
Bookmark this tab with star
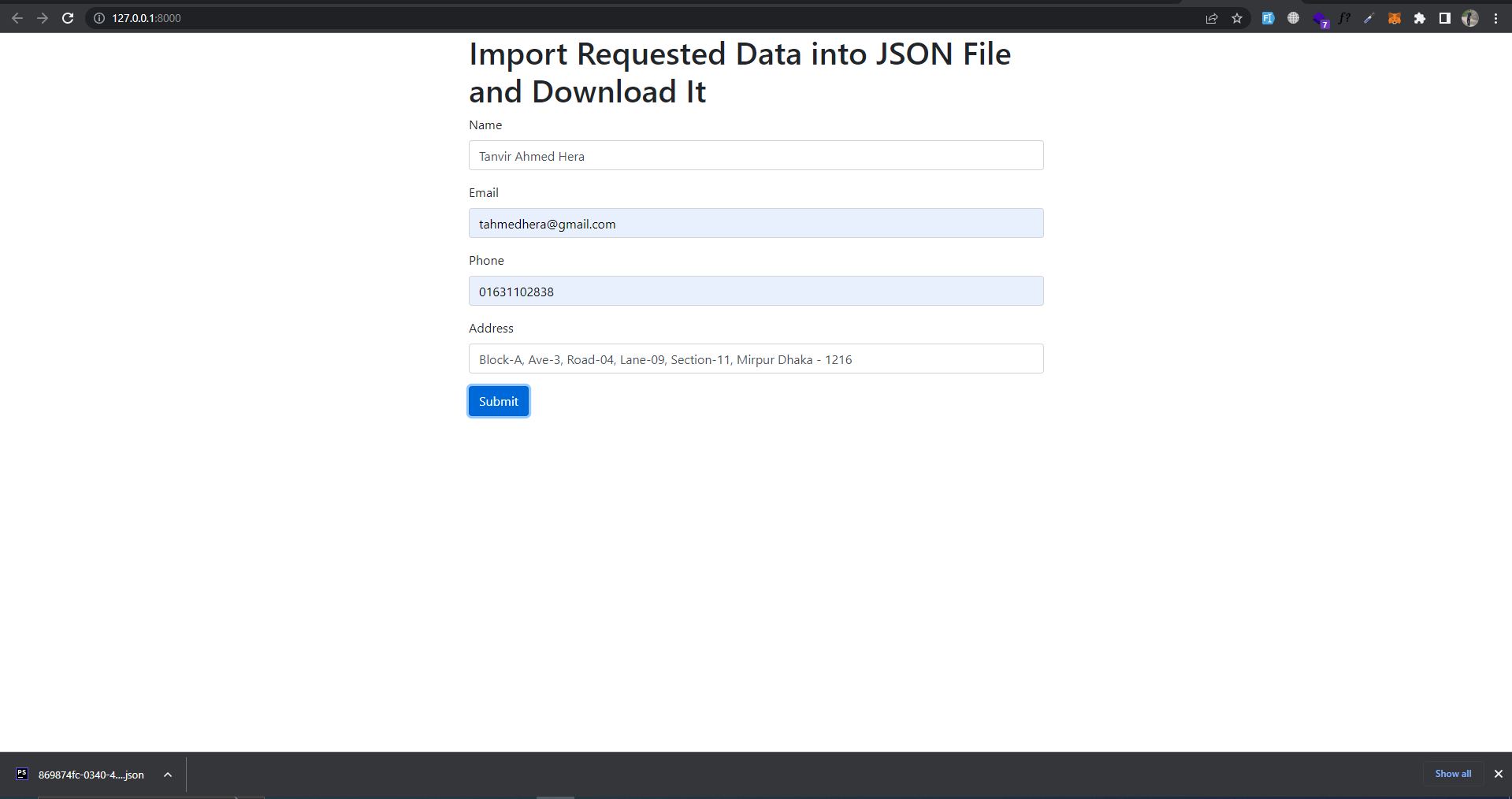(x=1237, y=18)
